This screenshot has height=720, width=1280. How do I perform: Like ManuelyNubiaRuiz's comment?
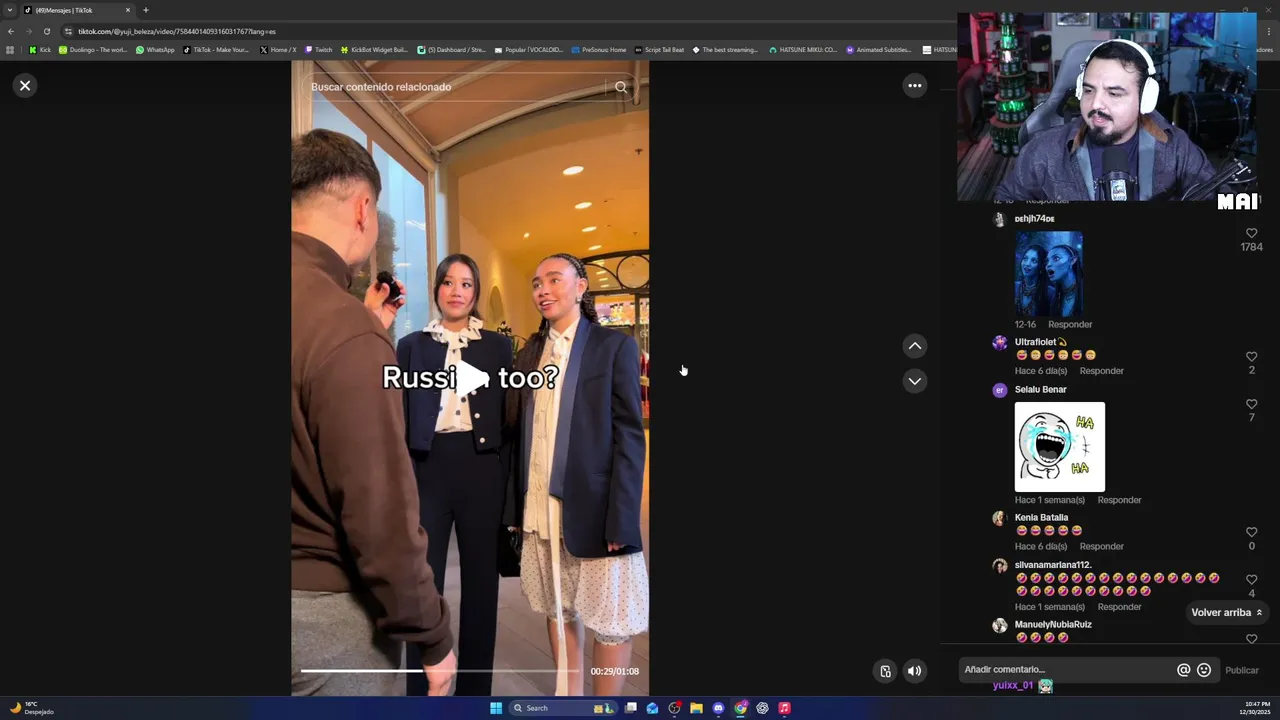coord(1251,638)
